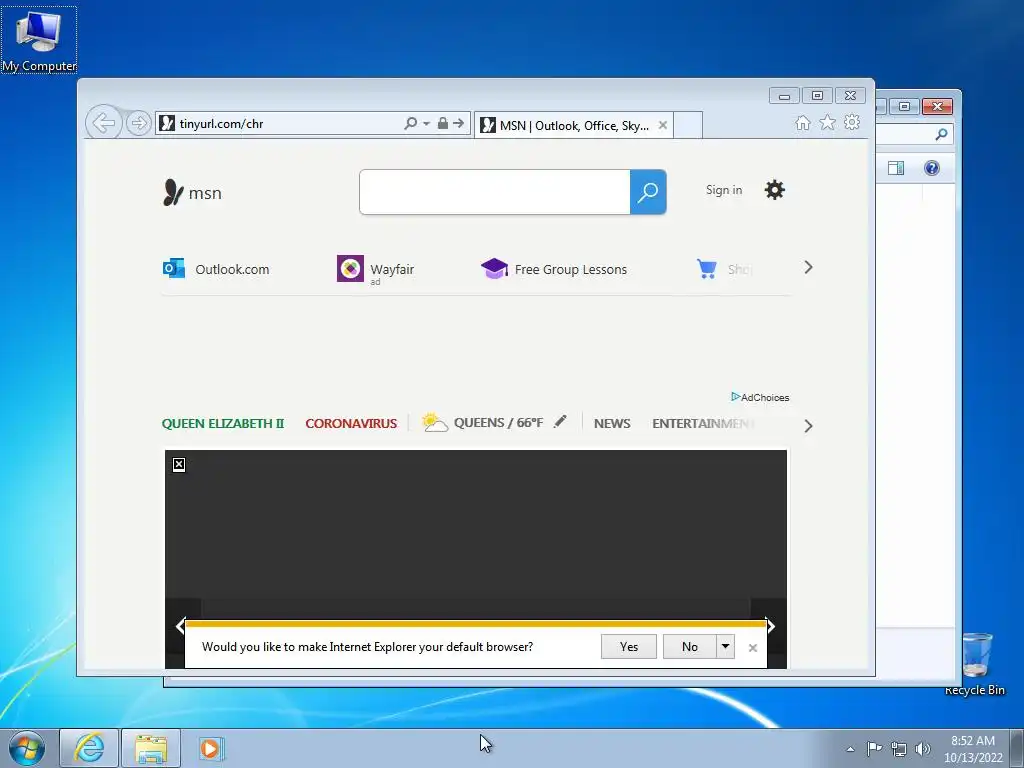Viewport: 1024px width, 768px height.
Task: Click No on default browser prompt
Action: (690, 647)
